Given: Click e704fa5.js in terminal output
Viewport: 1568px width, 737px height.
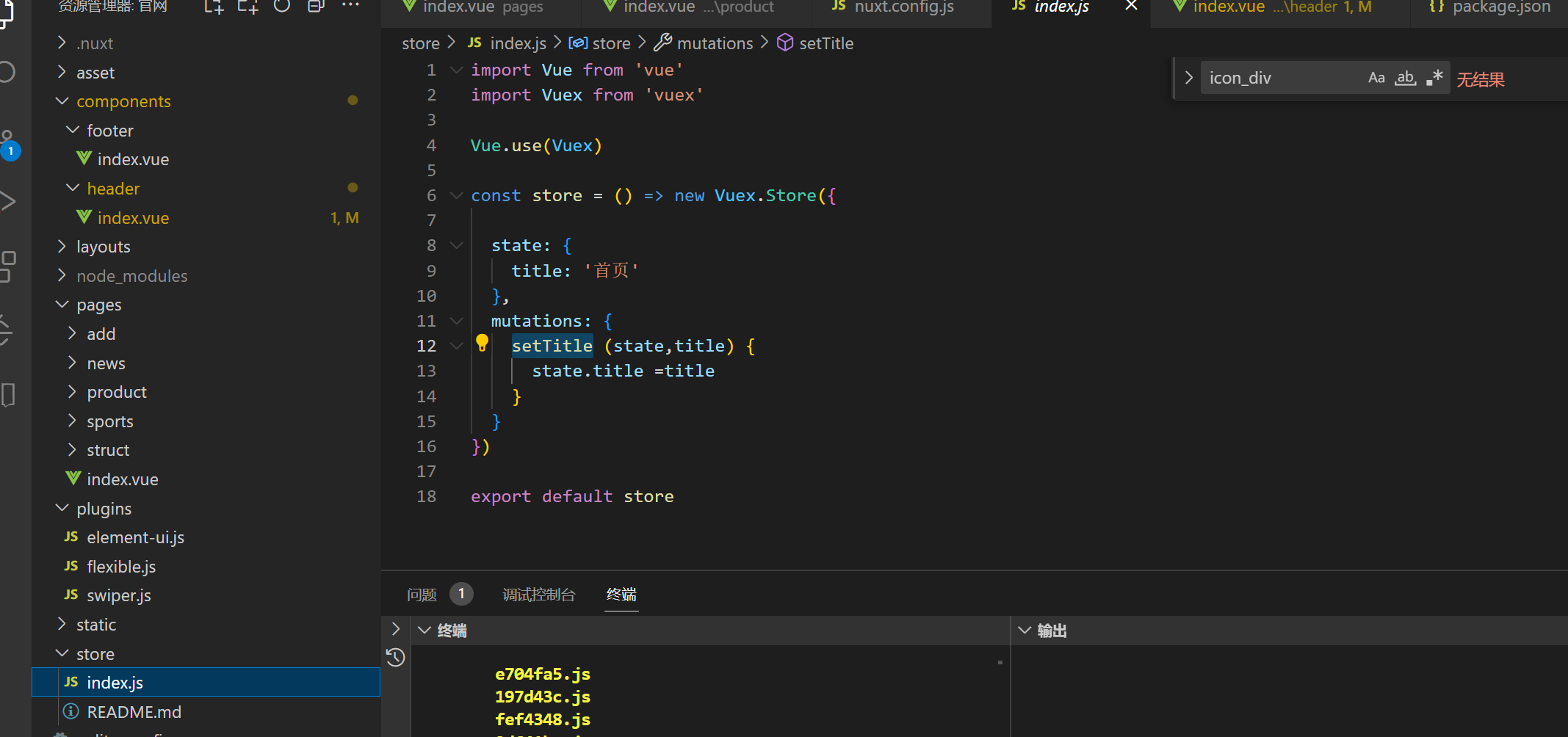Looking at the screenshot, I should click(x=543, y=674).
